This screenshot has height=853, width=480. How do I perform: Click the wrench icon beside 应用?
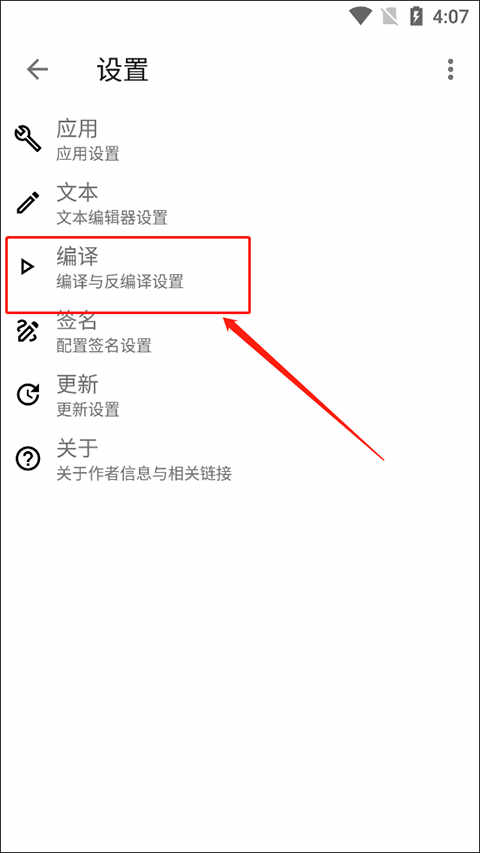28,138
